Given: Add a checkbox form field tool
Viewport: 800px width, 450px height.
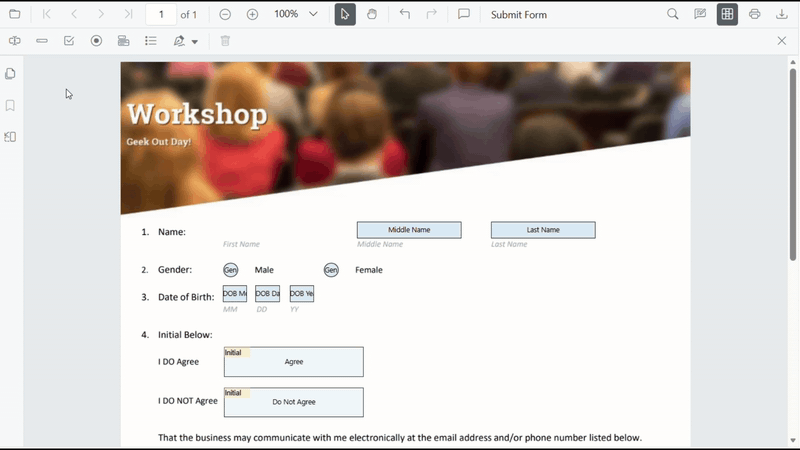Looking at the screenshot, I should tap(69, 41).
